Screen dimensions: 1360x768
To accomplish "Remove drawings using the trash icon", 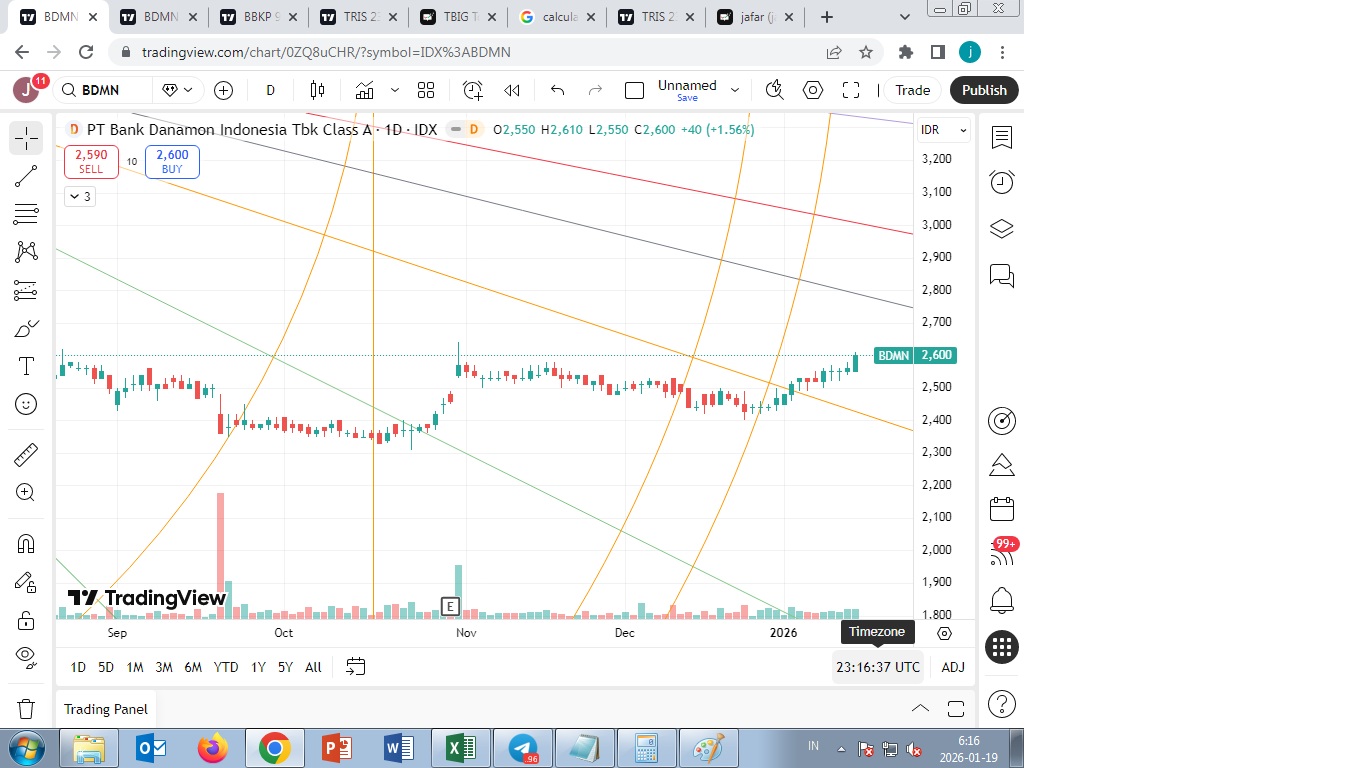I will tap(26, 709).
